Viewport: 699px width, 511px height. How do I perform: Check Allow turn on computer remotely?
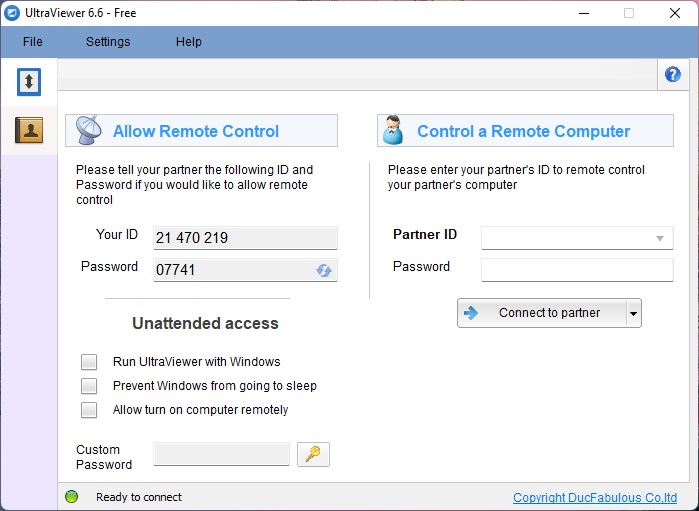[89, 410]
